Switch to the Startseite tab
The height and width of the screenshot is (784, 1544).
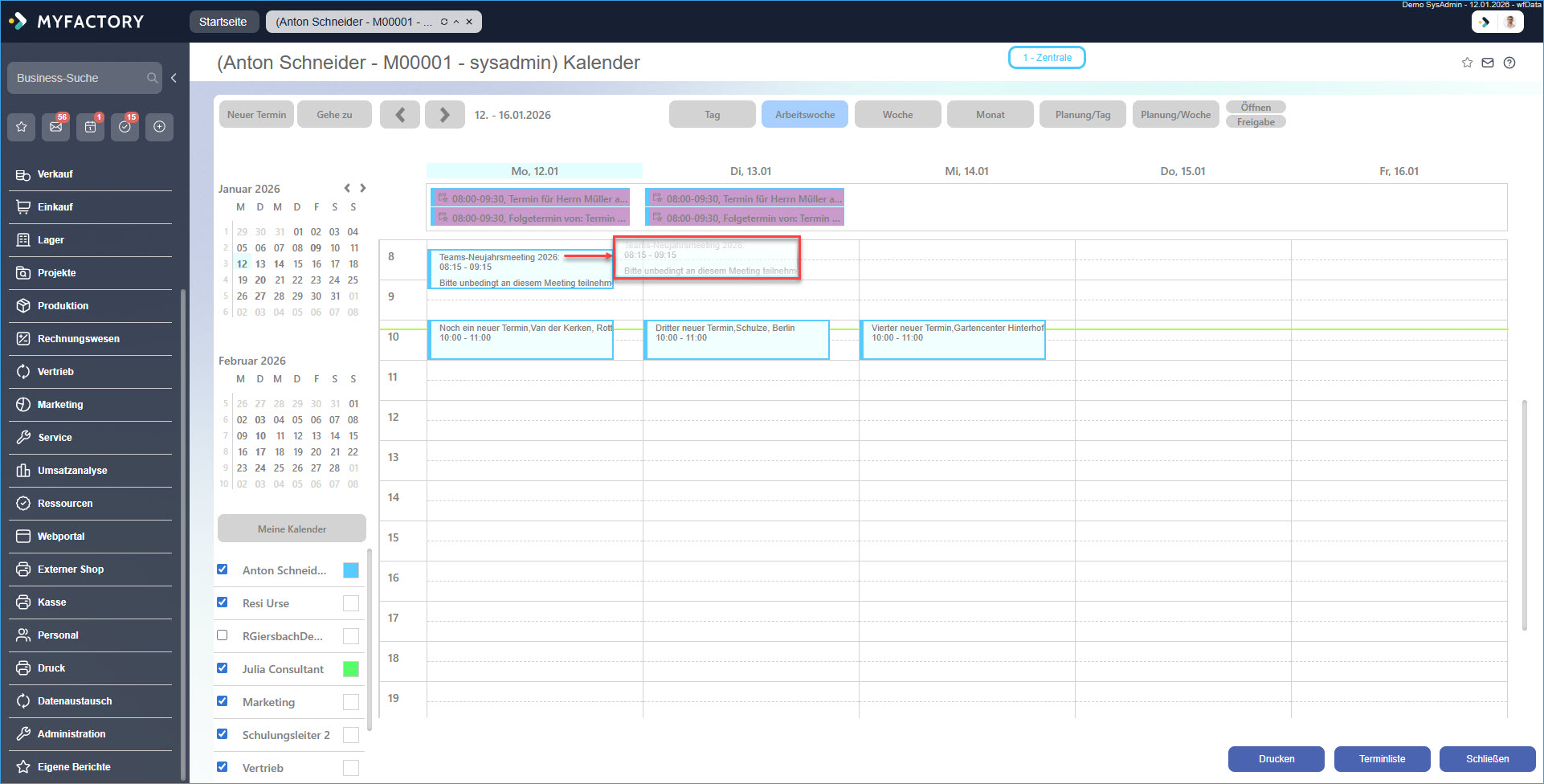point(223,22)
